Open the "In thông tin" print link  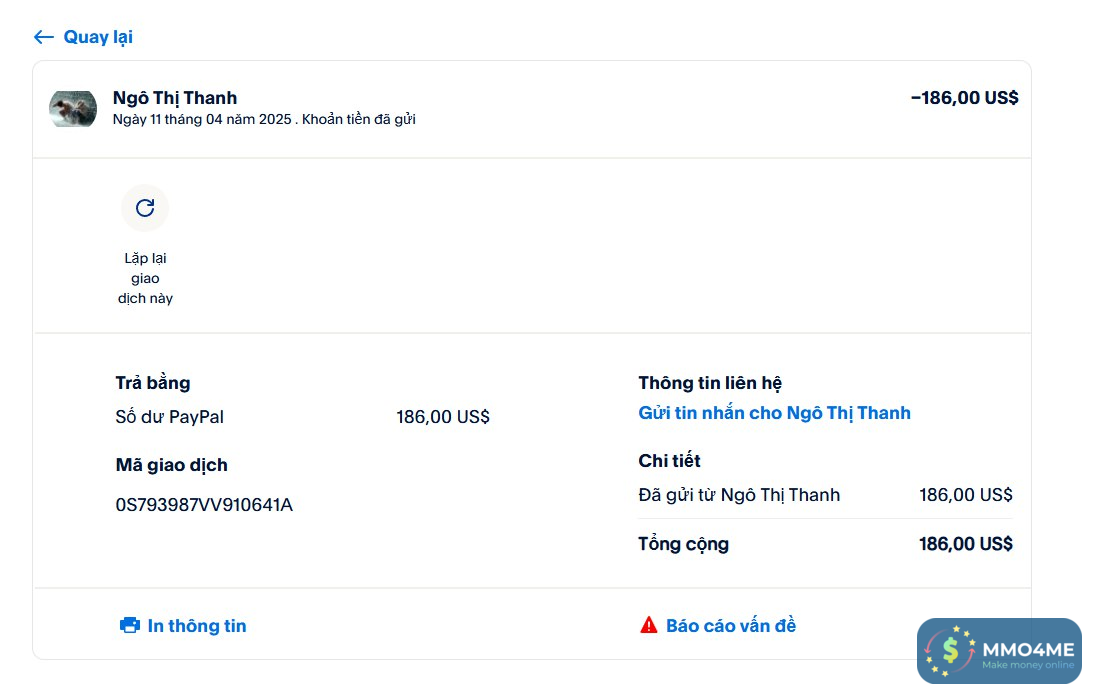click(x=197, y=626)
